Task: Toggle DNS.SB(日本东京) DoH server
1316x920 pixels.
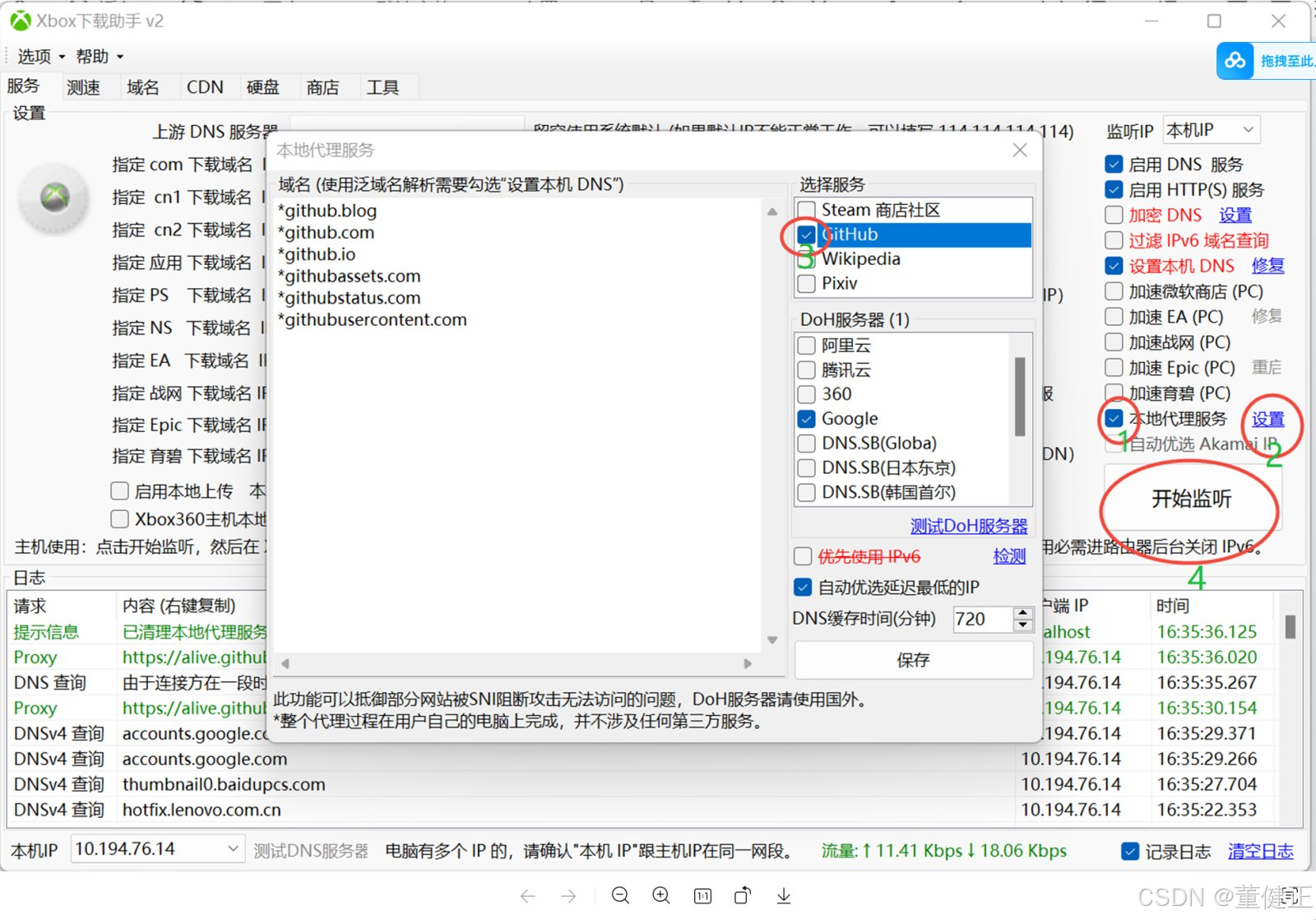Action: click(x=807, y=468)
